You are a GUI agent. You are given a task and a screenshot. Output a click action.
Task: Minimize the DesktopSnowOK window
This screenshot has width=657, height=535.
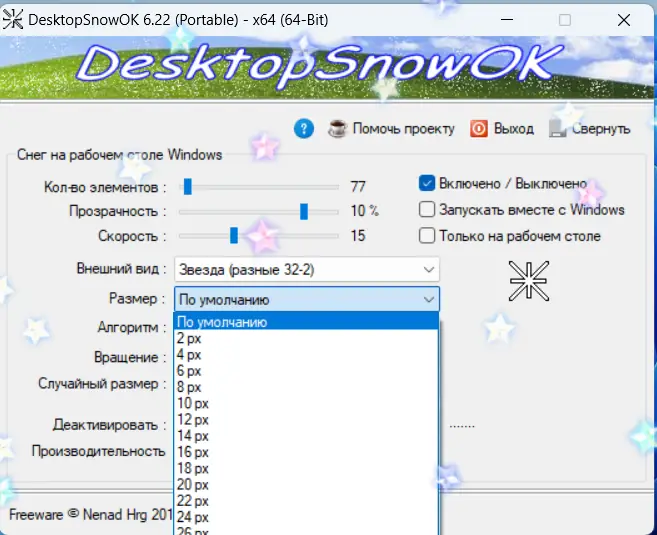507,20
